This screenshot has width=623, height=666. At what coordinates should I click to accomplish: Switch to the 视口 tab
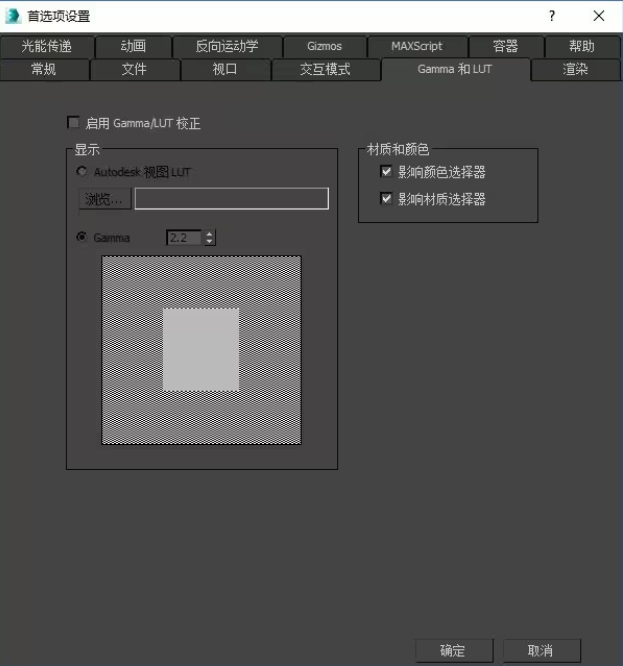pyautogui.click(x=225, y=69)
